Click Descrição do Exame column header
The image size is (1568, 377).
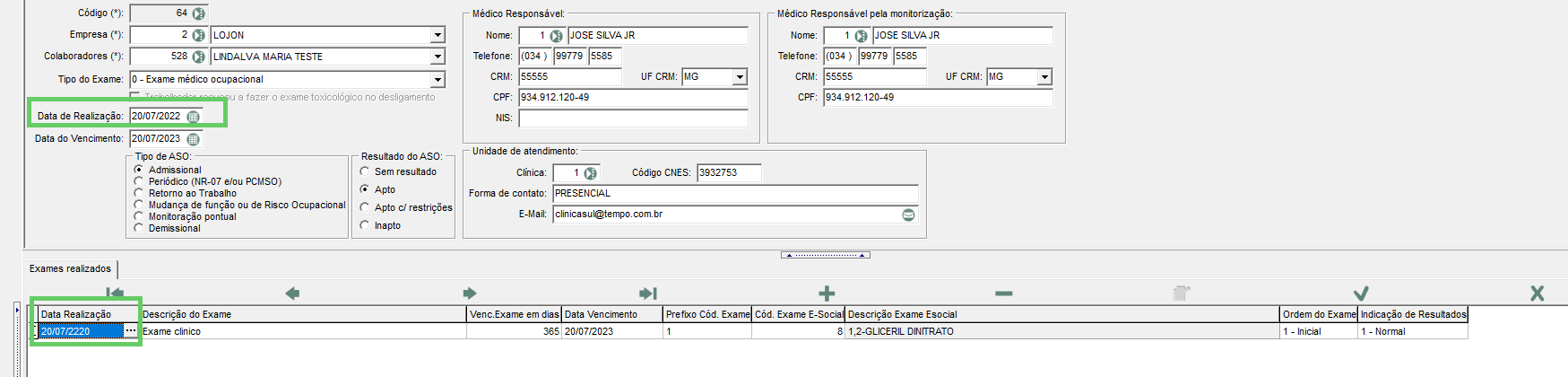pos(304,314)
